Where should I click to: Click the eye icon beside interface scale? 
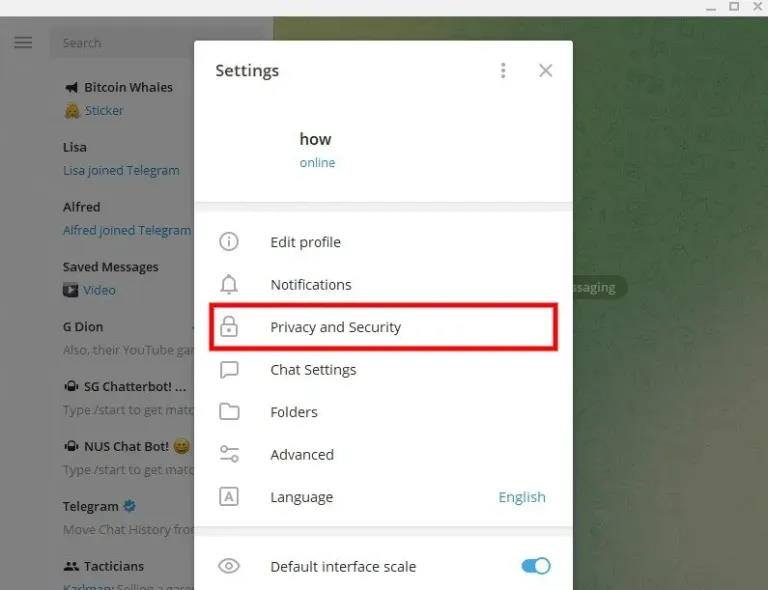(229, 566)
